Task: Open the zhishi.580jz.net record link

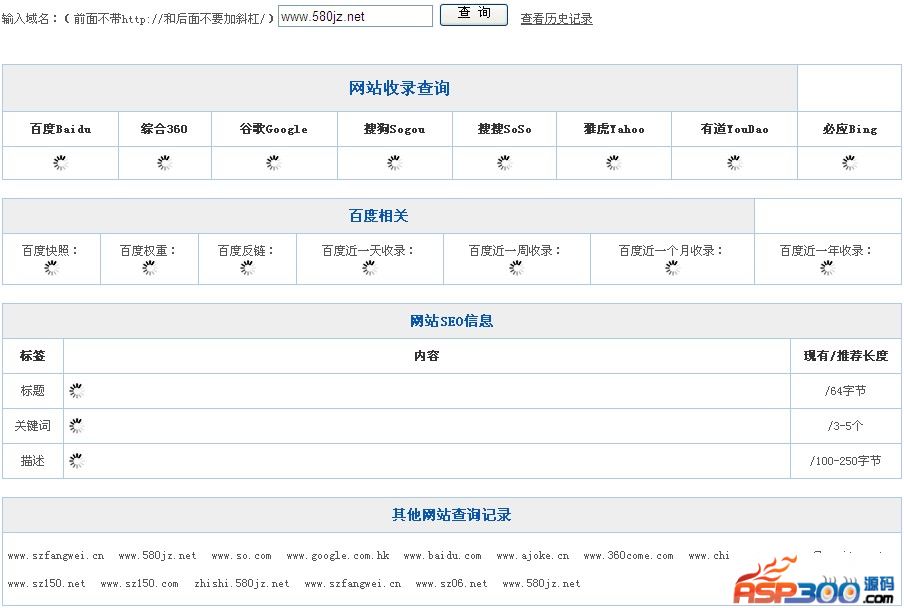Action: click(241, 584)
